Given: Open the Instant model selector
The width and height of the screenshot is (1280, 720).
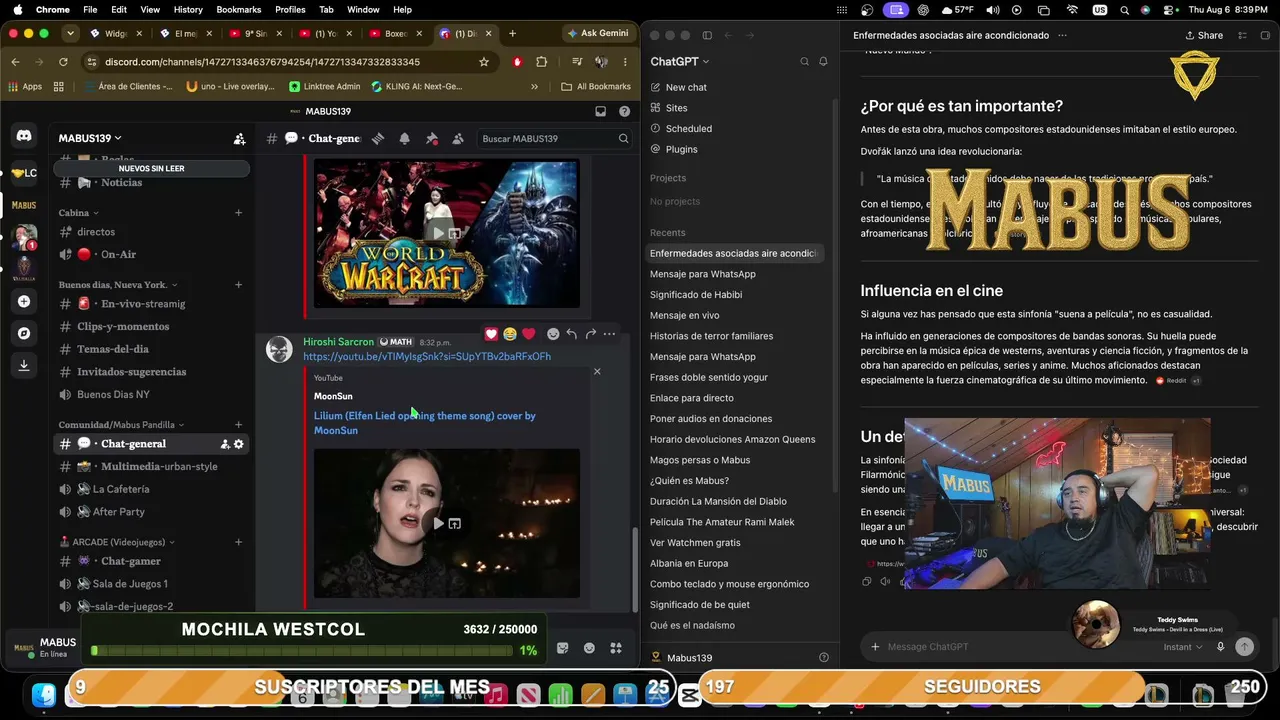Looking at the screenshot, I should click(1183, 647).
